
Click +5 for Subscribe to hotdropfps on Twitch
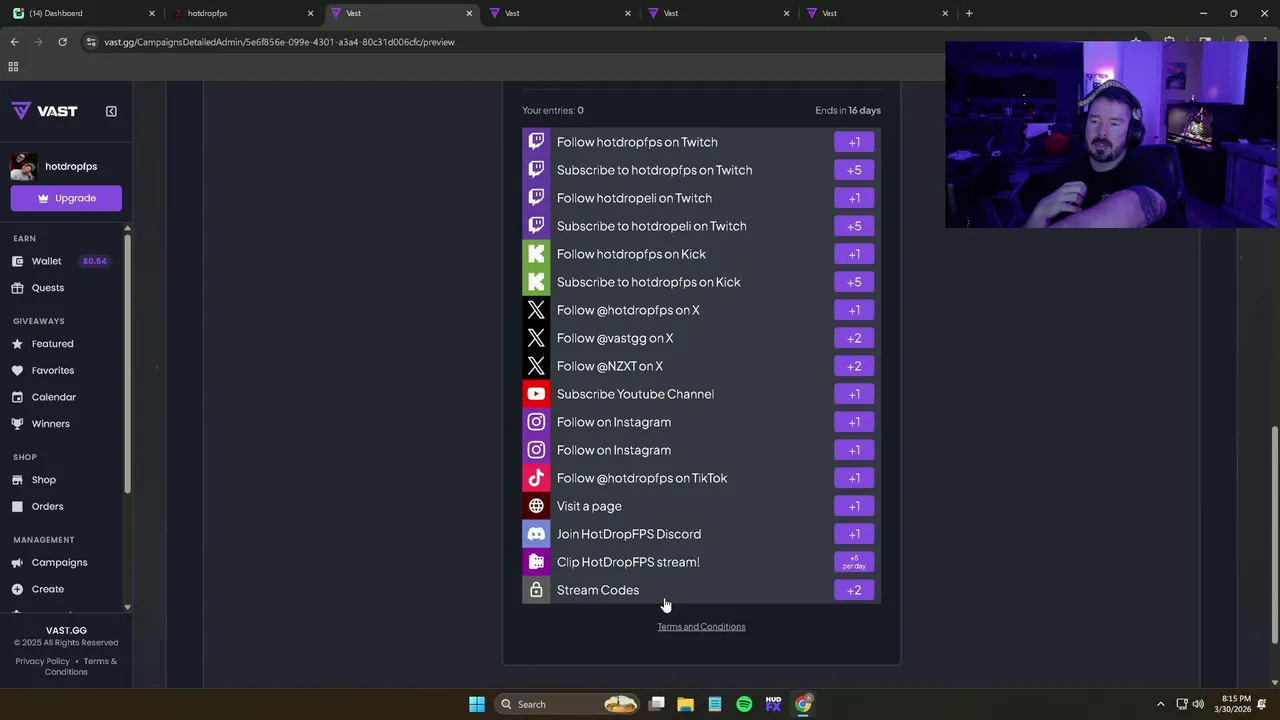854,170
